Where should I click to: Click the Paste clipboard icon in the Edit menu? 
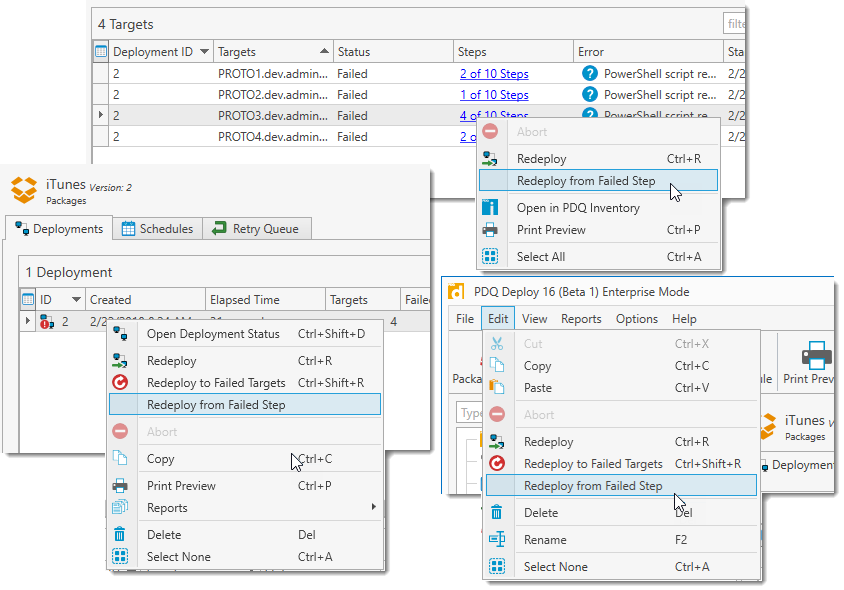497,387
